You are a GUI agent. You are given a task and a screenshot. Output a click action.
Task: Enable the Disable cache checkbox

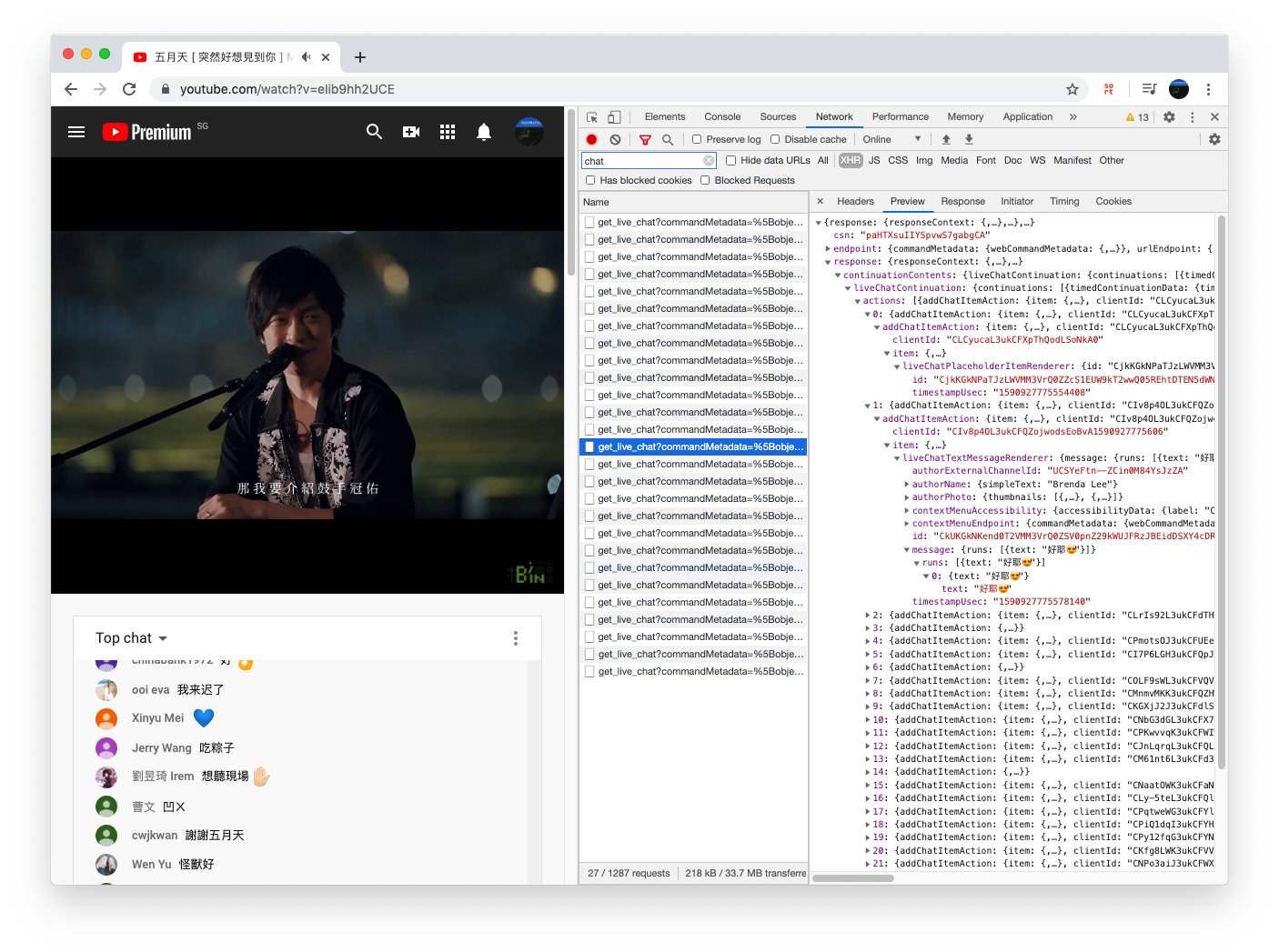pyautogui.click(x=775, y=139)
